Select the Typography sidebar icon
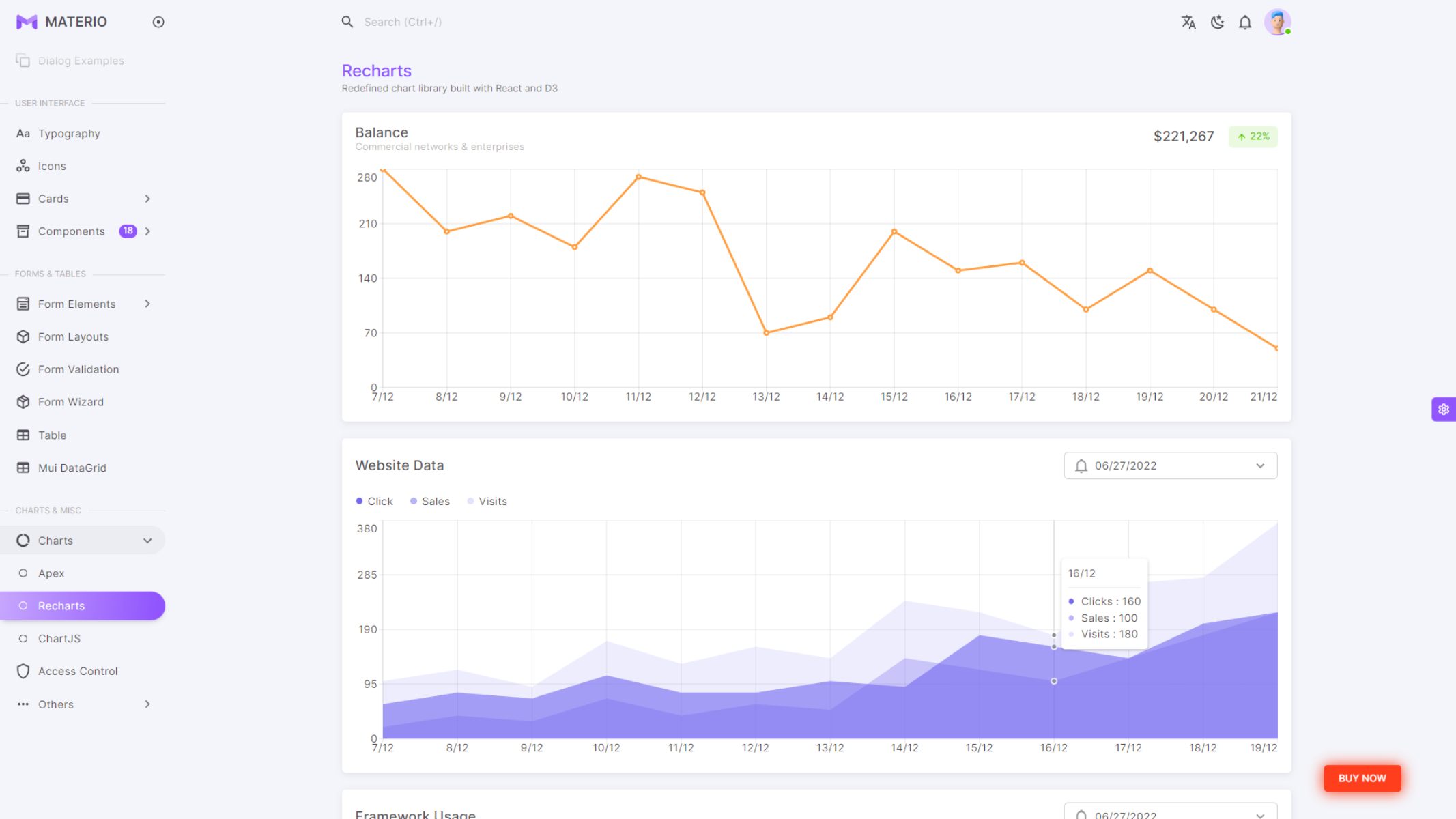This screenshot has height=819, width=1456. [x=23, y=133]
